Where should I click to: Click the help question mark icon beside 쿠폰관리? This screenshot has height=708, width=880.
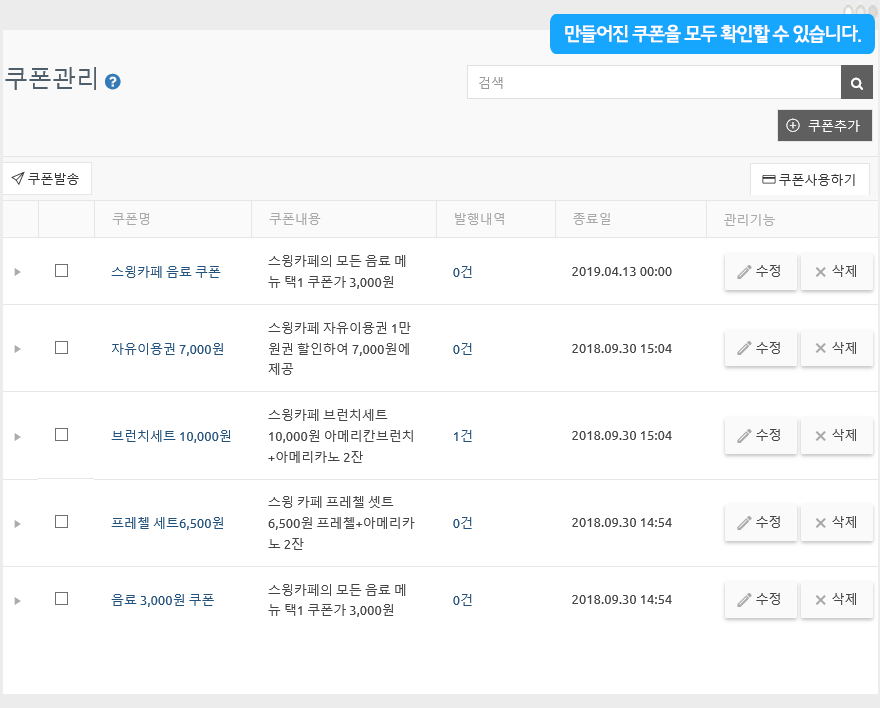pos(113,82)
